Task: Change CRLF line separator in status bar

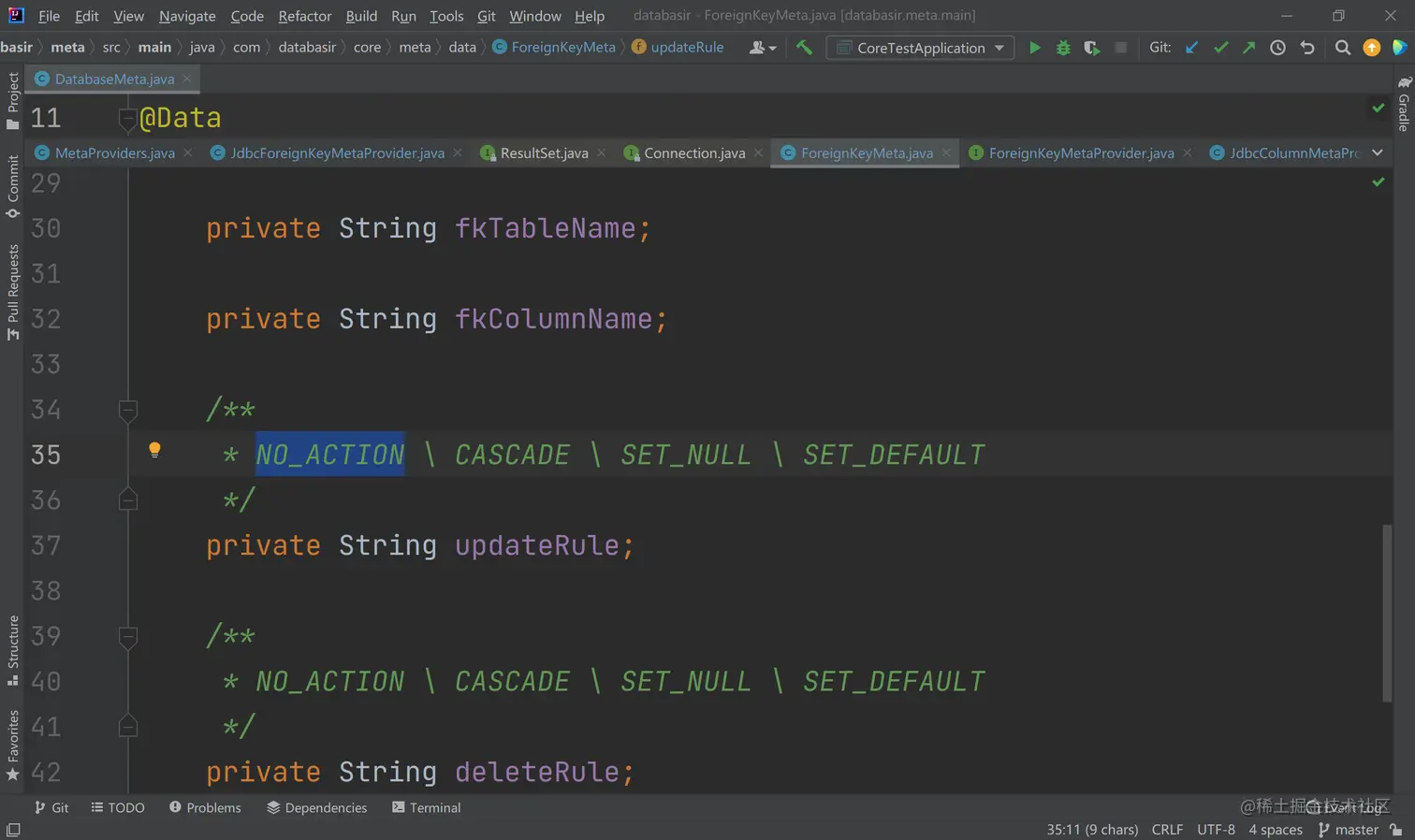Action: pyautogui.click(x=1167, y=830)
